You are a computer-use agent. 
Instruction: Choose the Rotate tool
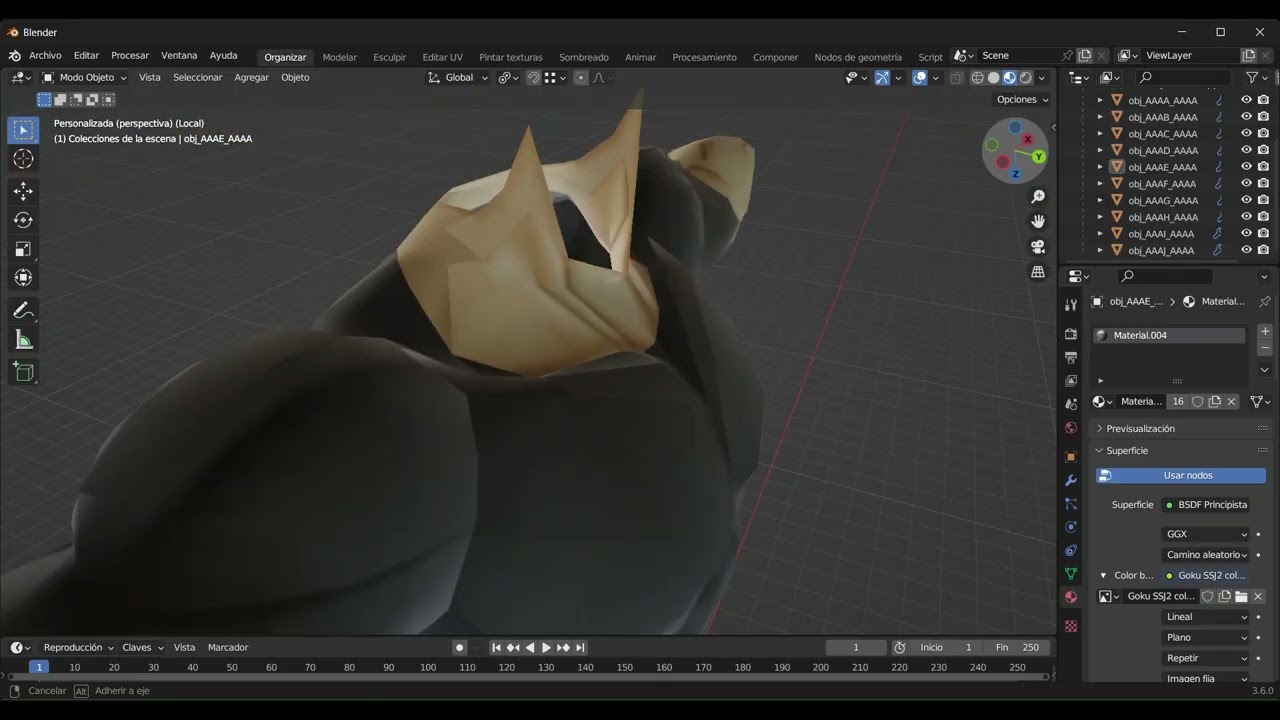pos(24,220)
